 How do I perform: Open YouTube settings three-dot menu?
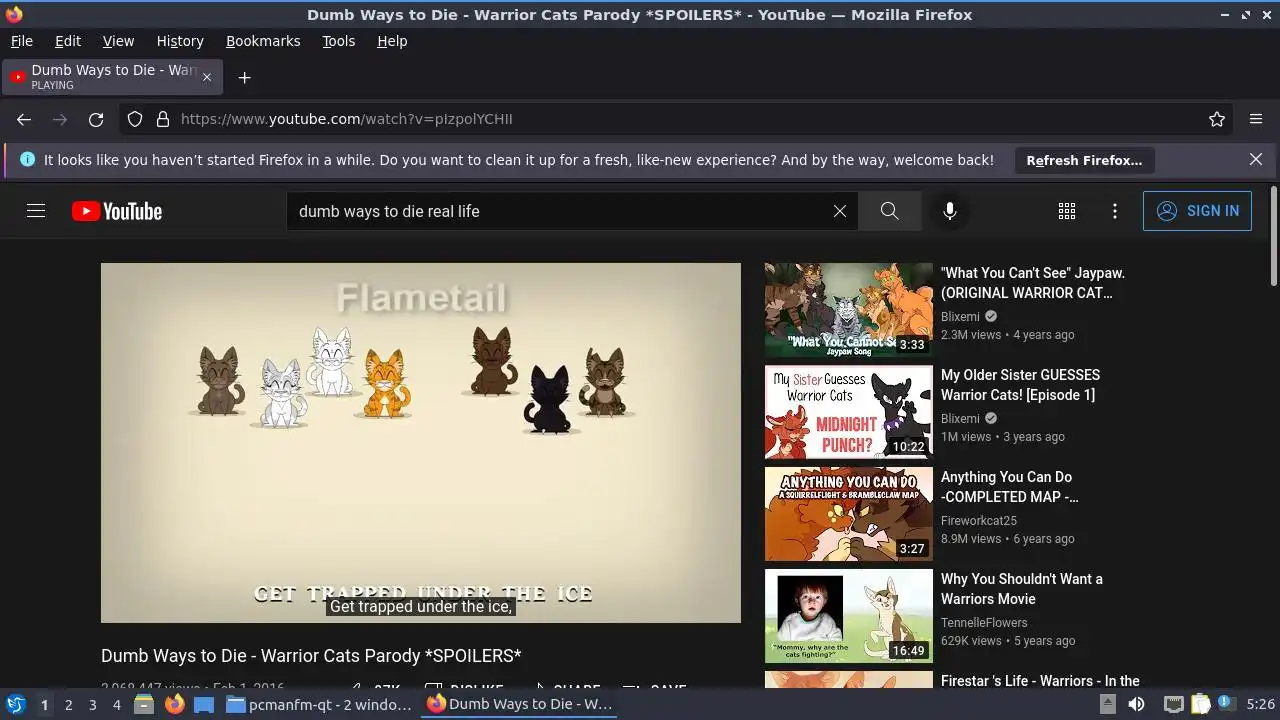[x=1115, y=211]
